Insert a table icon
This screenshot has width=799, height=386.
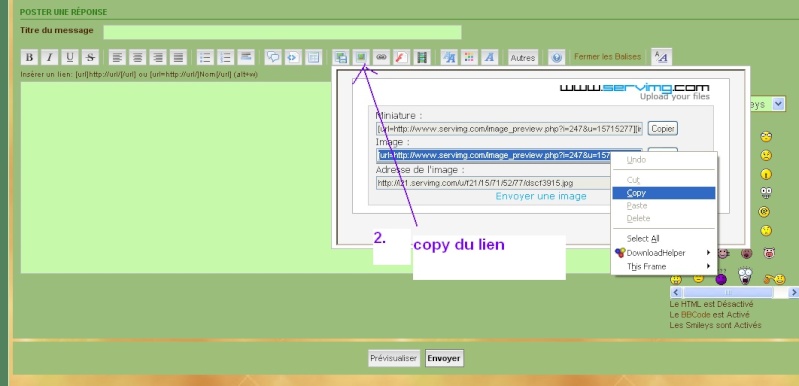(x=313, y=57)
